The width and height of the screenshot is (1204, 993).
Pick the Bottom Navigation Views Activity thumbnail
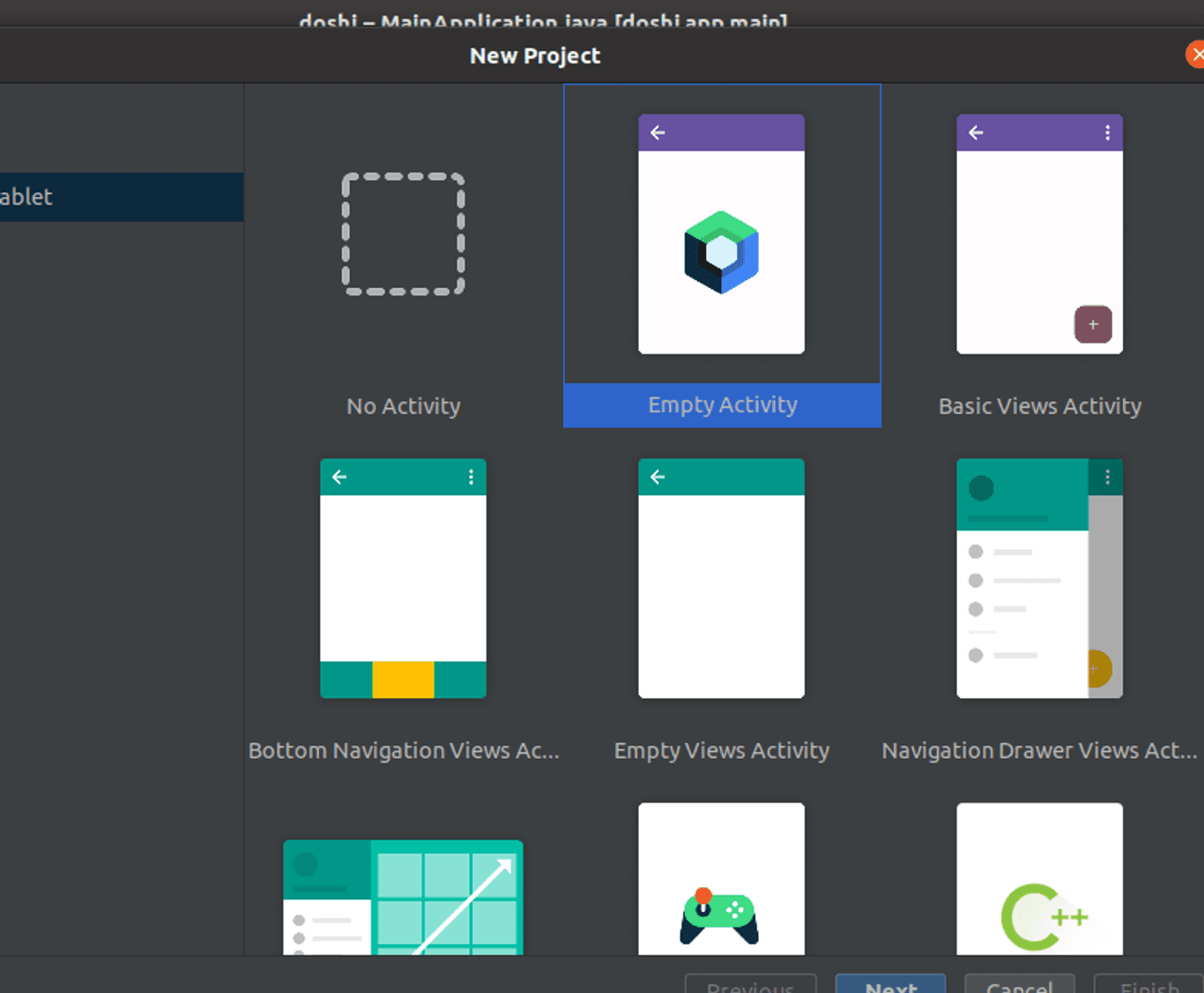pos(403,578)
